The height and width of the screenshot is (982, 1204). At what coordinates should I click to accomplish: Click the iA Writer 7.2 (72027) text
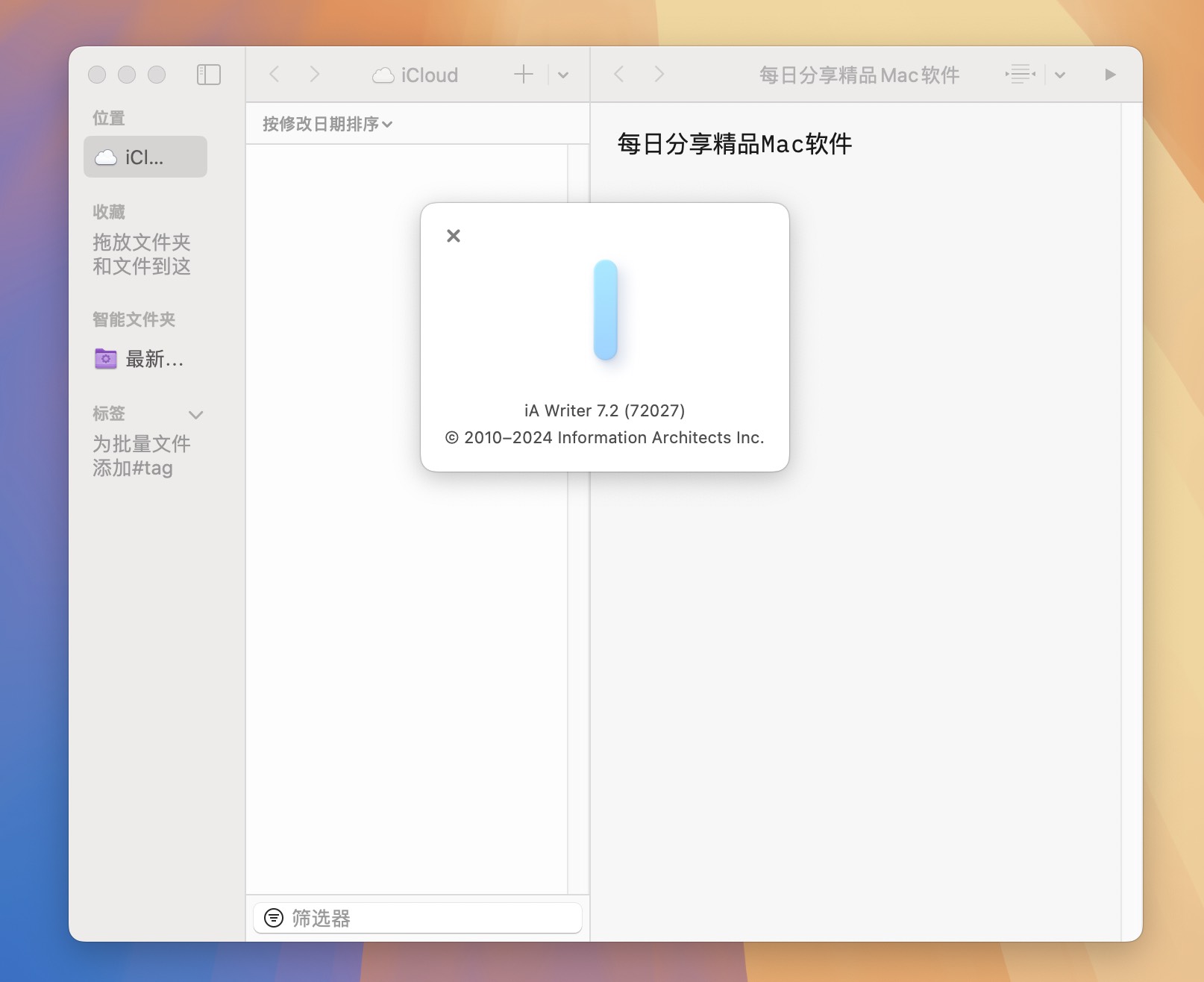pos(605,410)
